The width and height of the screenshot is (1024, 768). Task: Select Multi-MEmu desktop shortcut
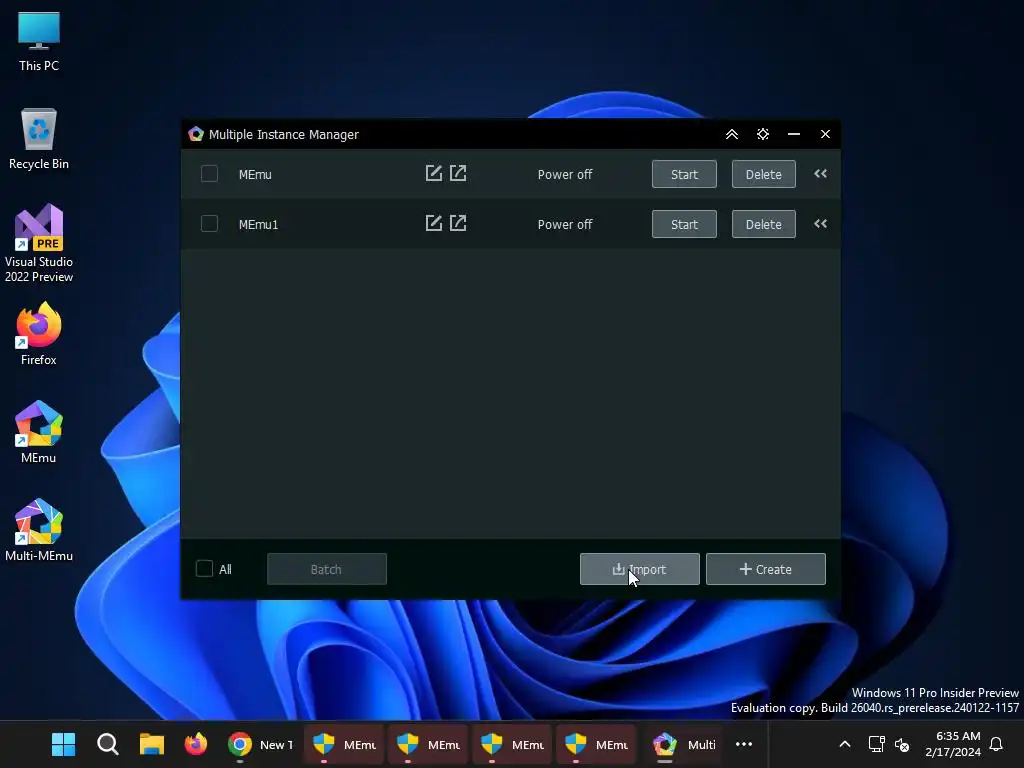39,530
